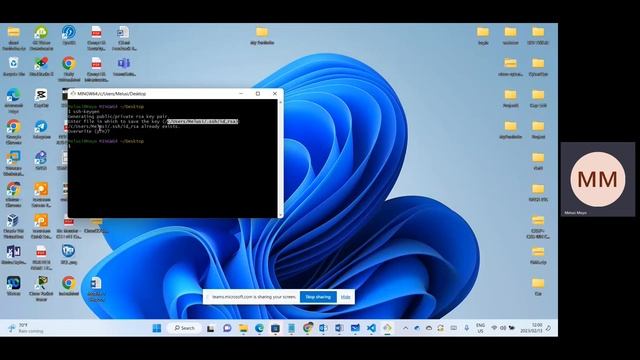Open the Chat app on the taskbar
The height and width of the screenshot is (360, 640).
click(x=227, y=328)
